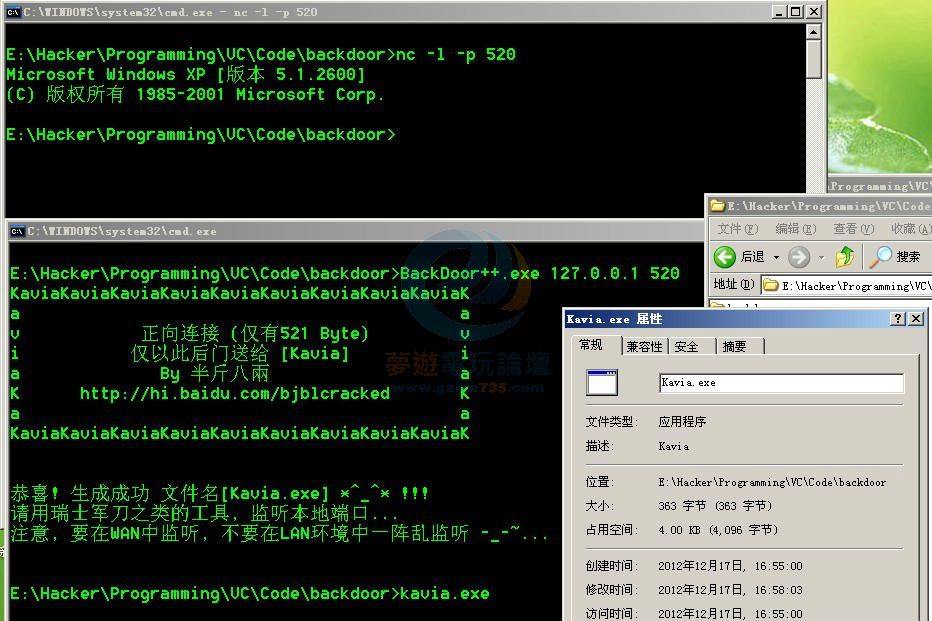Click 'BackDoor++.exe 127.0.0.1 520' command text
This screenshot has width=932, height=621.
[540, 273]
